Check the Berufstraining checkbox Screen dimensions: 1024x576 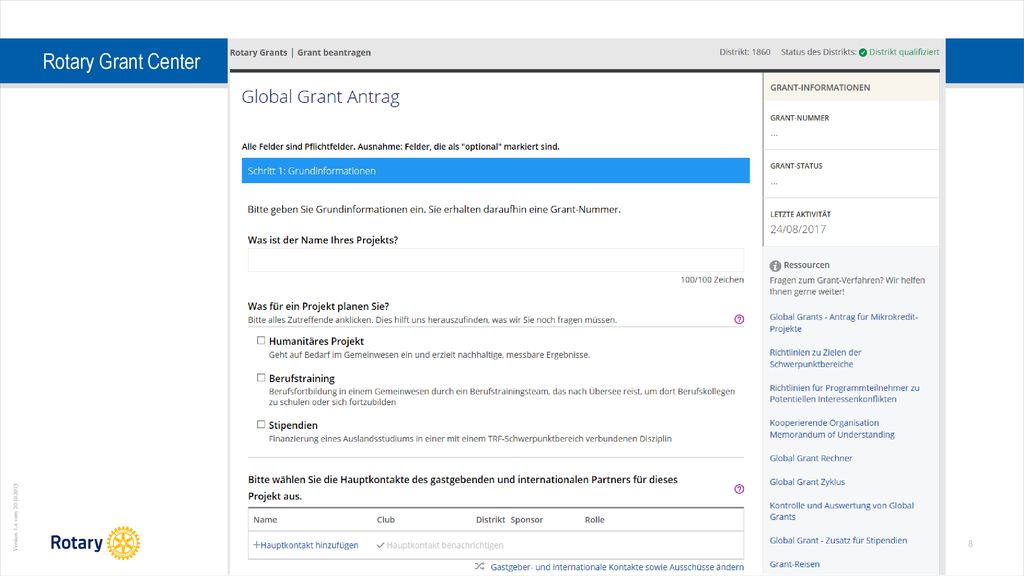[x=261, y=377]
